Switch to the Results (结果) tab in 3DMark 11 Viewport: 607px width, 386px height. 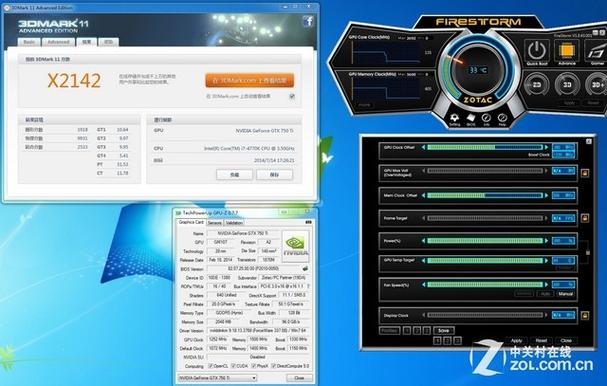pos(86,42)
